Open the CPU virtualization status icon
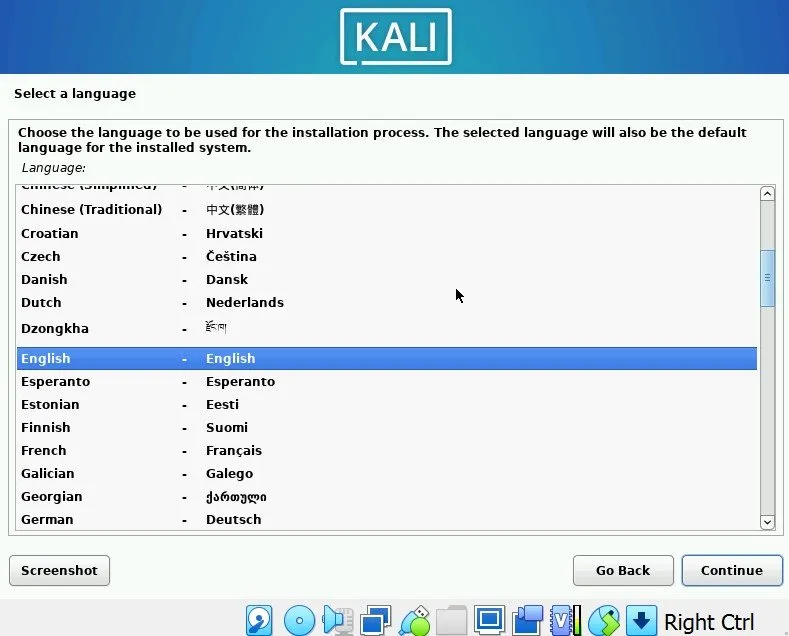 click(566, 620)
